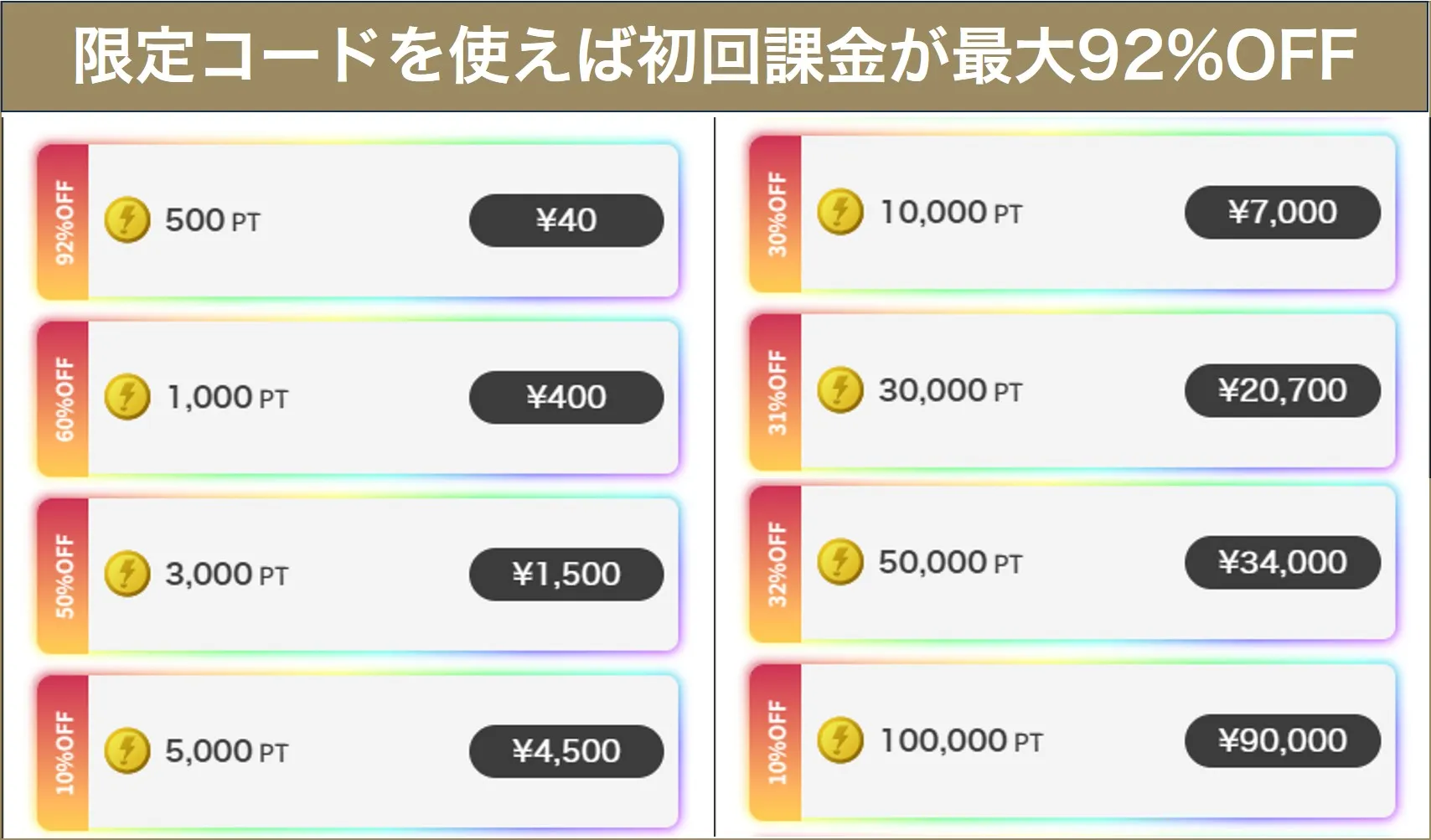Image resolution: width=1431 pixels, height=840 pixels.
Task: Select the coin icon beside 30,000 PT
Action: tap(839, 389)
